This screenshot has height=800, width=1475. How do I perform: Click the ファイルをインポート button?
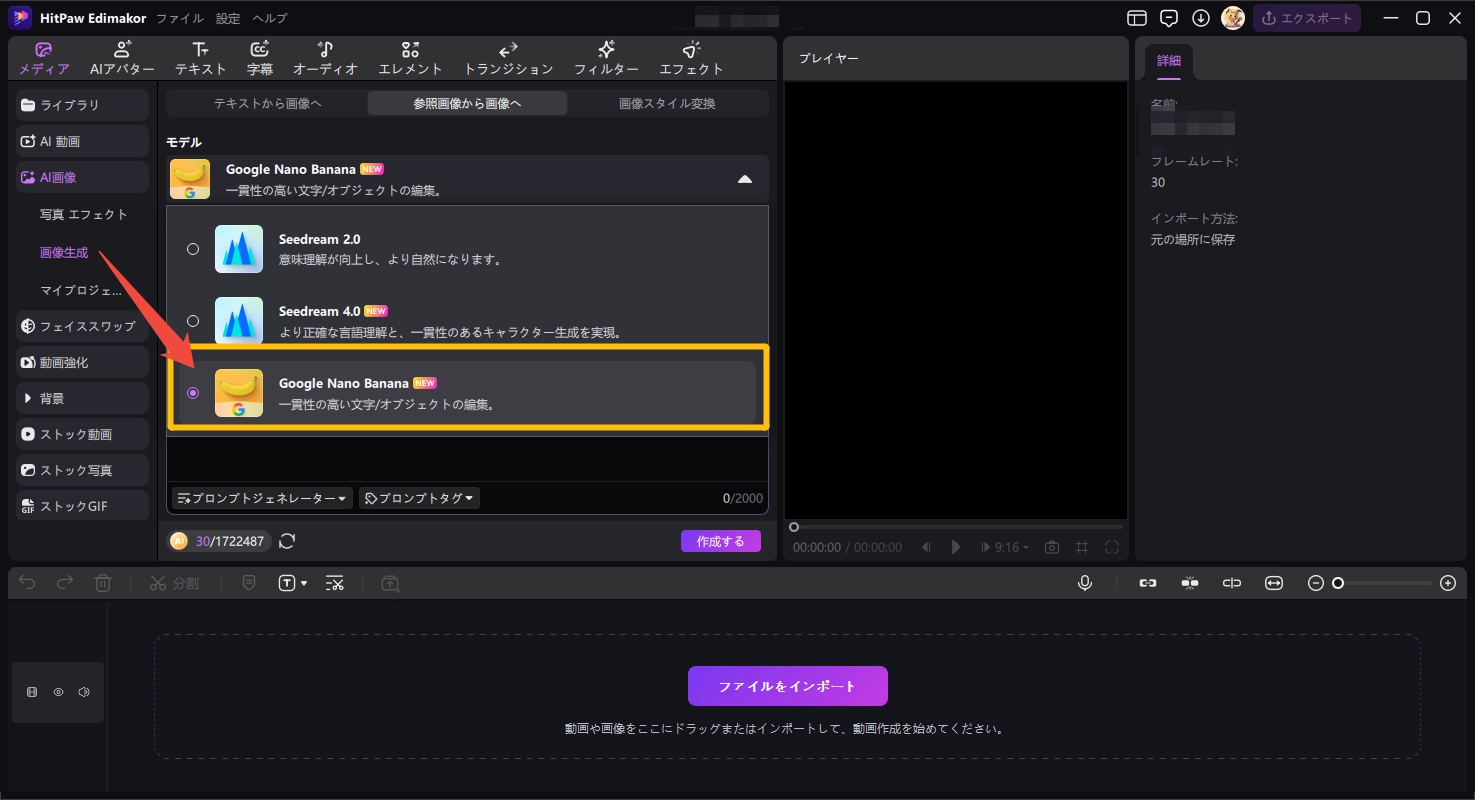(x=787, y=686)
